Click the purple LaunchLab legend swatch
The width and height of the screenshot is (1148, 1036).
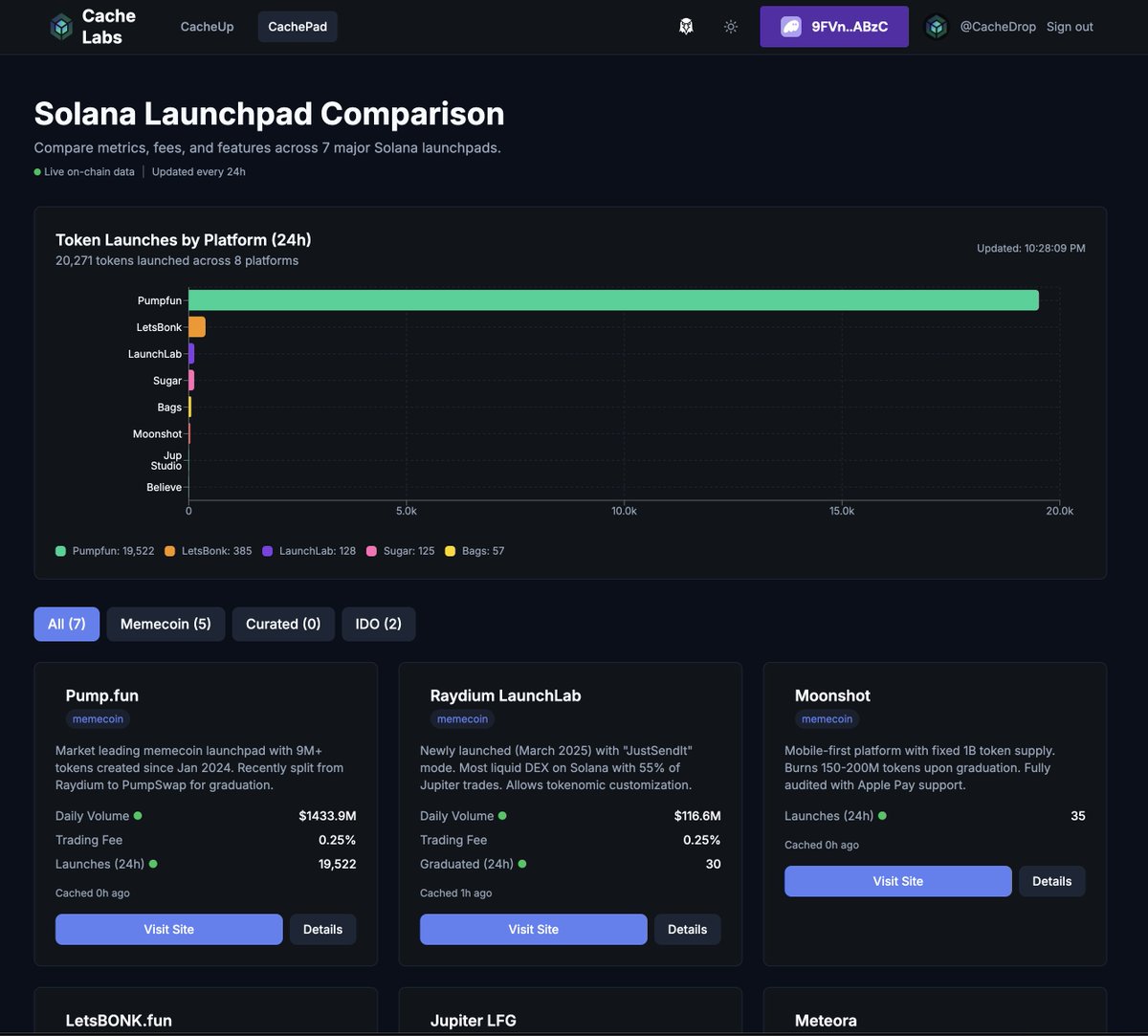(268, 551)
